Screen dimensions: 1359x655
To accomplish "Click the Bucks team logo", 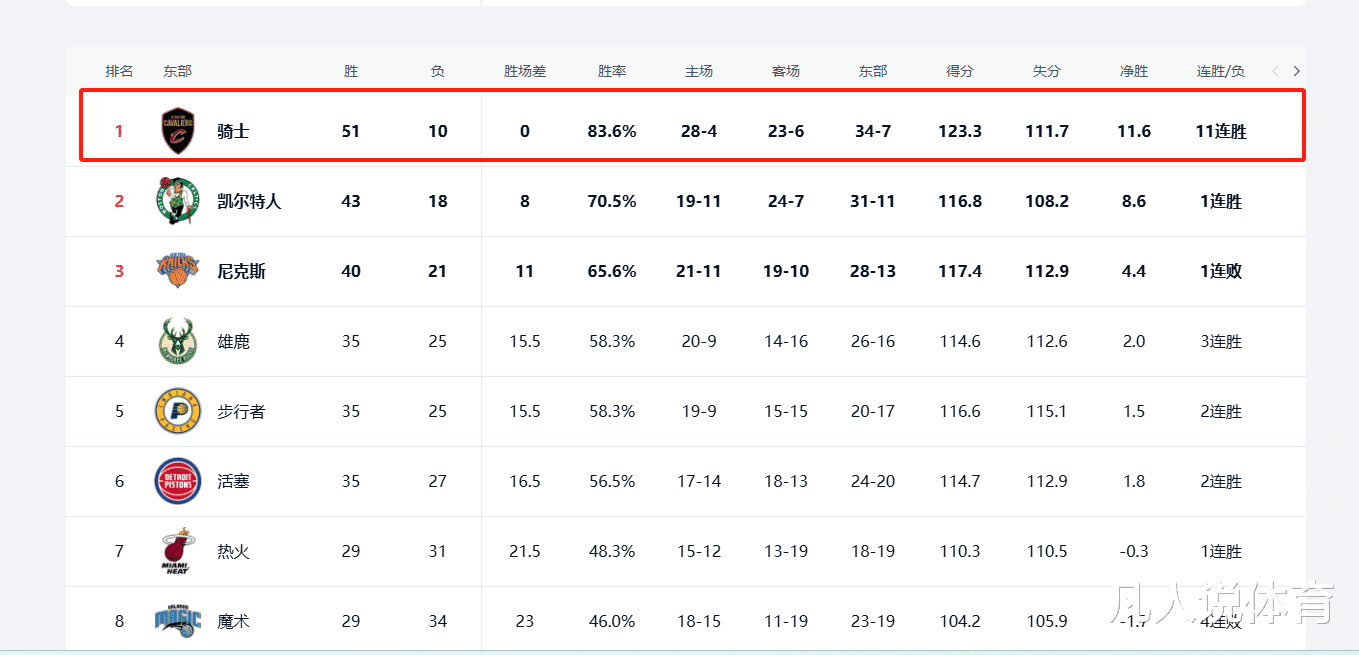I will pyautogui.click(x=177, y=341).
